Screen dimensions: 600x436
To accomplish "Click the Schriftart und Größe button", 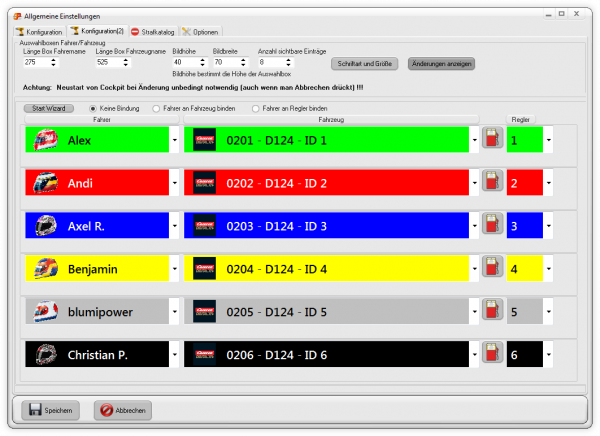I will pos(364,63).
